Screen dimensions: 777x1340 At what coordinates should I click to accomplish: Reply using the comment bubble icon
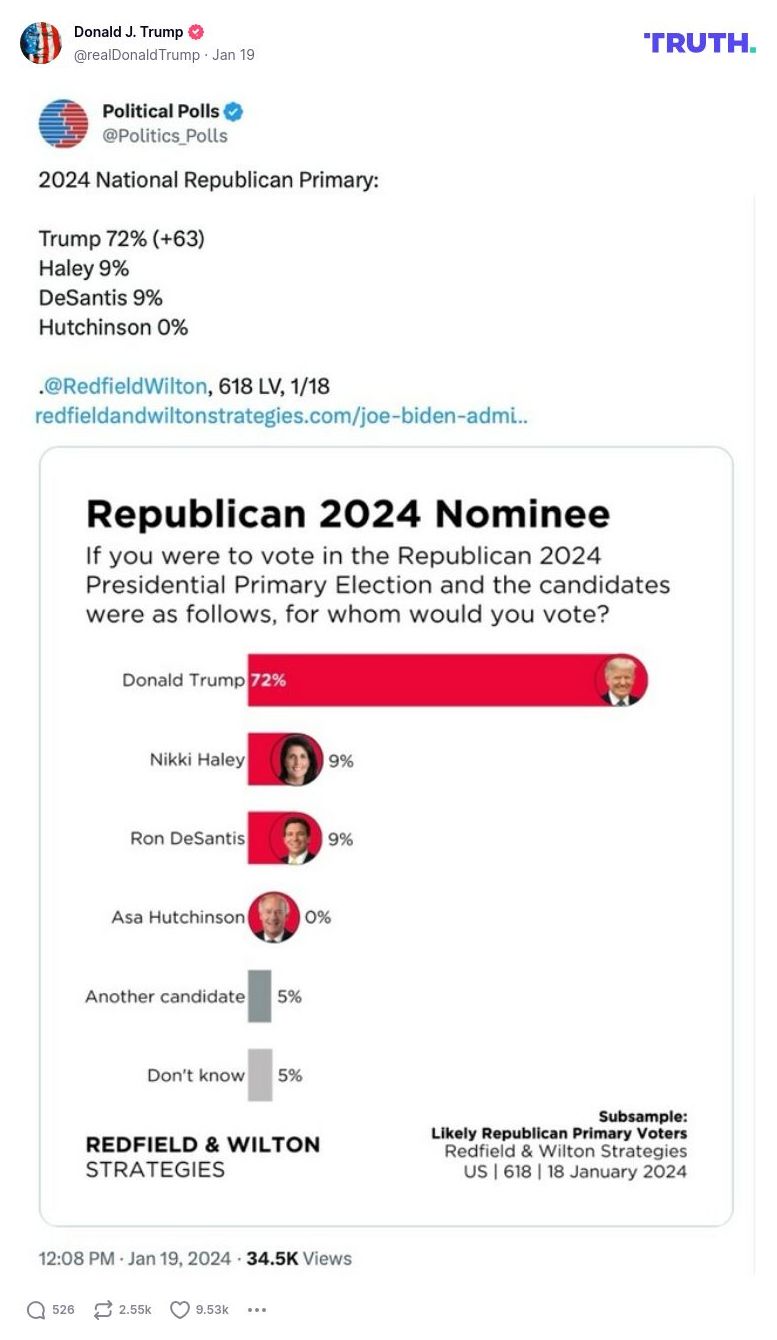point(36,1310)
